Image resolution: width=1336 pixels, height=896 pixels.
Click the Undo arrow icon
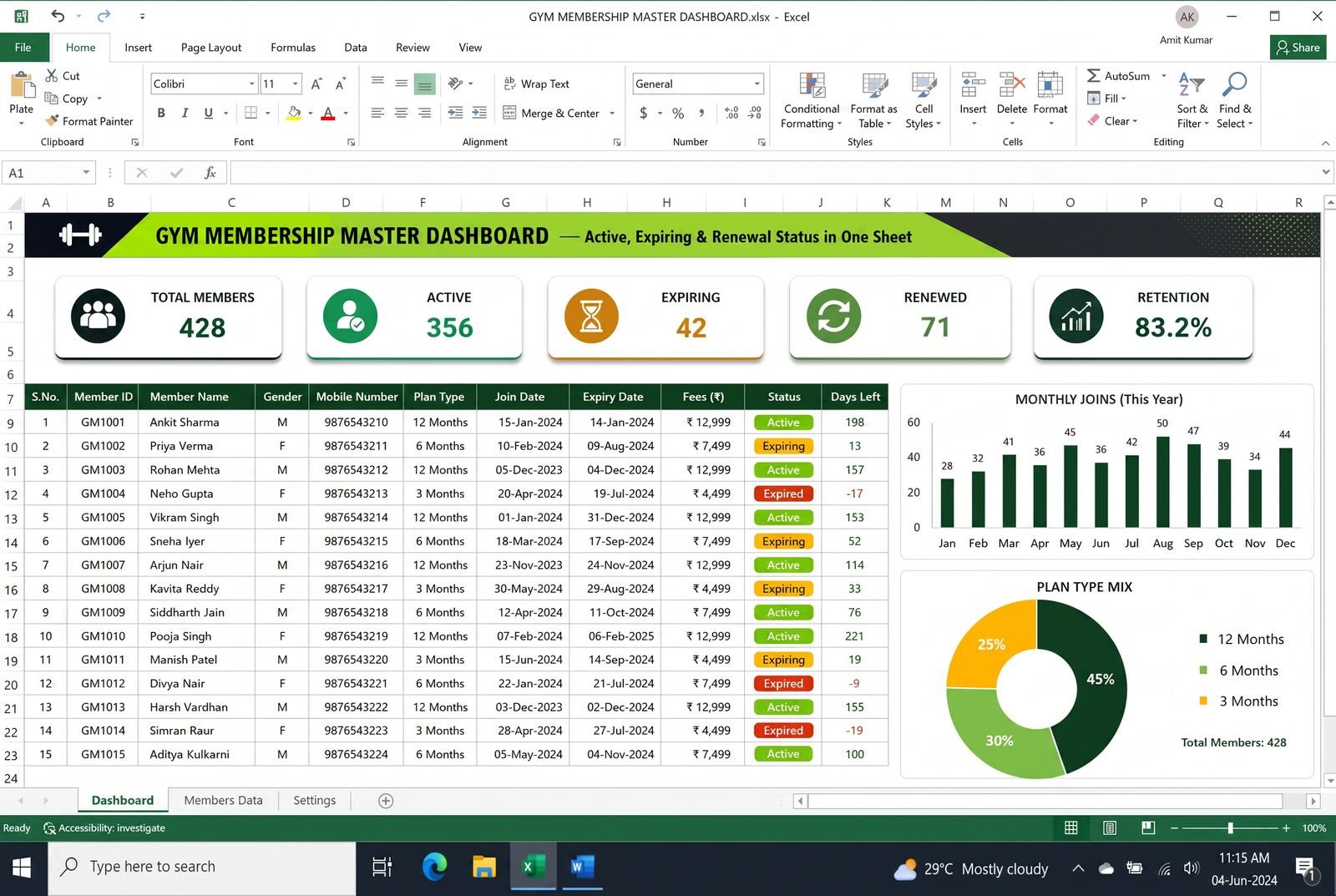58,16
